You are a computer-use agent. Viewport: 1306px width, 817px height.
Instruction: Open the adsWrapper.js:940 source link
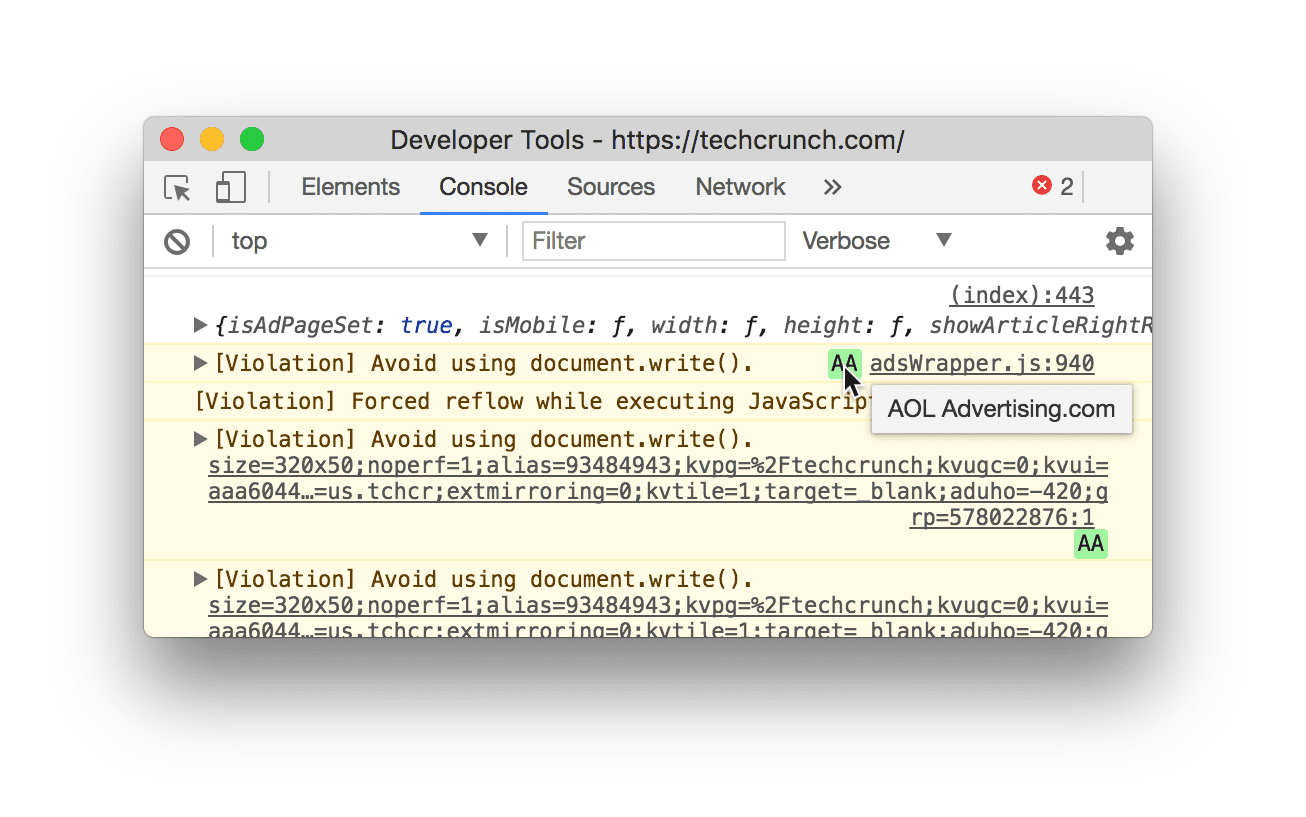[x=981, y=363]
